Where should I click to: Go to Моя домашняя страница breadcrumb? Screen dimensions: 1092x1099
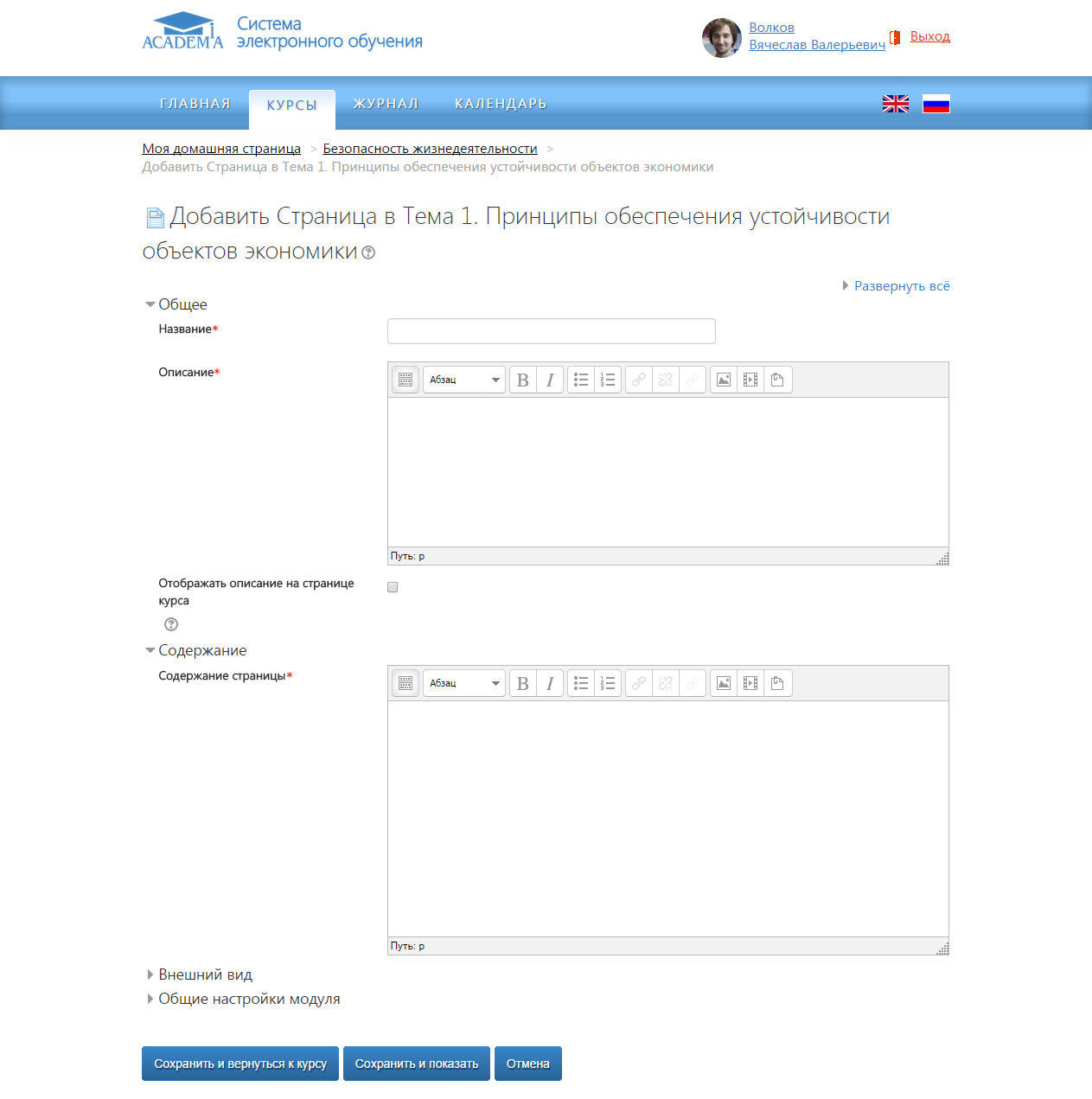point(221,149)
